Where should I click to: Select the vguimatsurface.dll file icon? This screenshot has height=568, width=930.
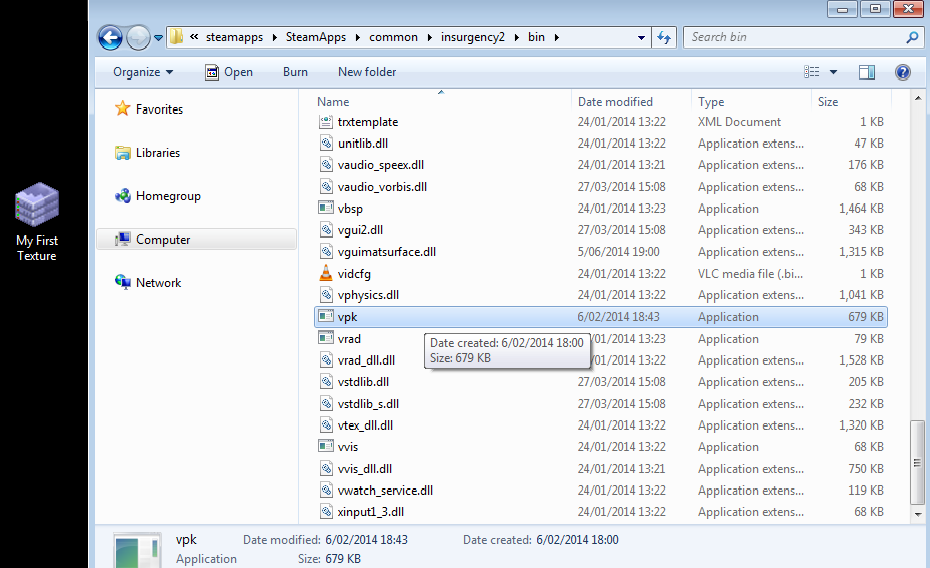(x=326, y=251)
